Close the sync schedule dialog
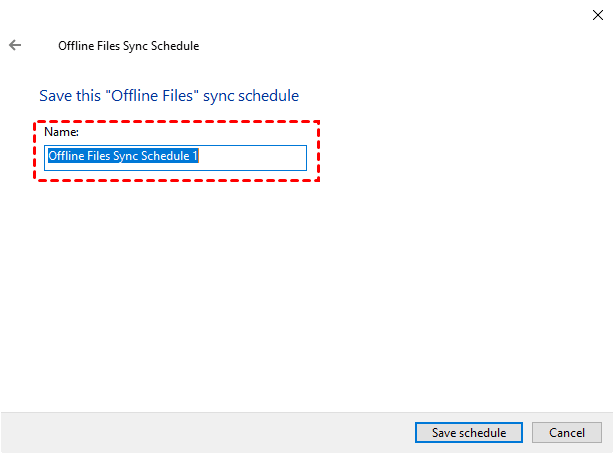The width and height of the screenshot is (614, 454). point(598,15)
